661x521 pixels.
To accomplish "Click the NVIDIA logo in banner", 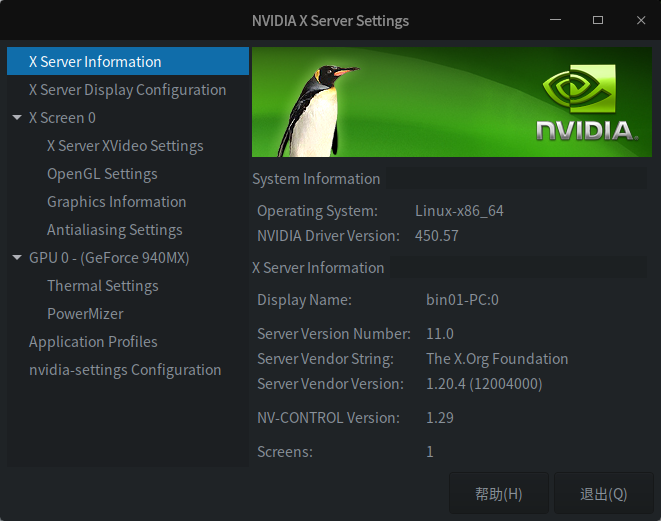I will [x=587, y=102].
